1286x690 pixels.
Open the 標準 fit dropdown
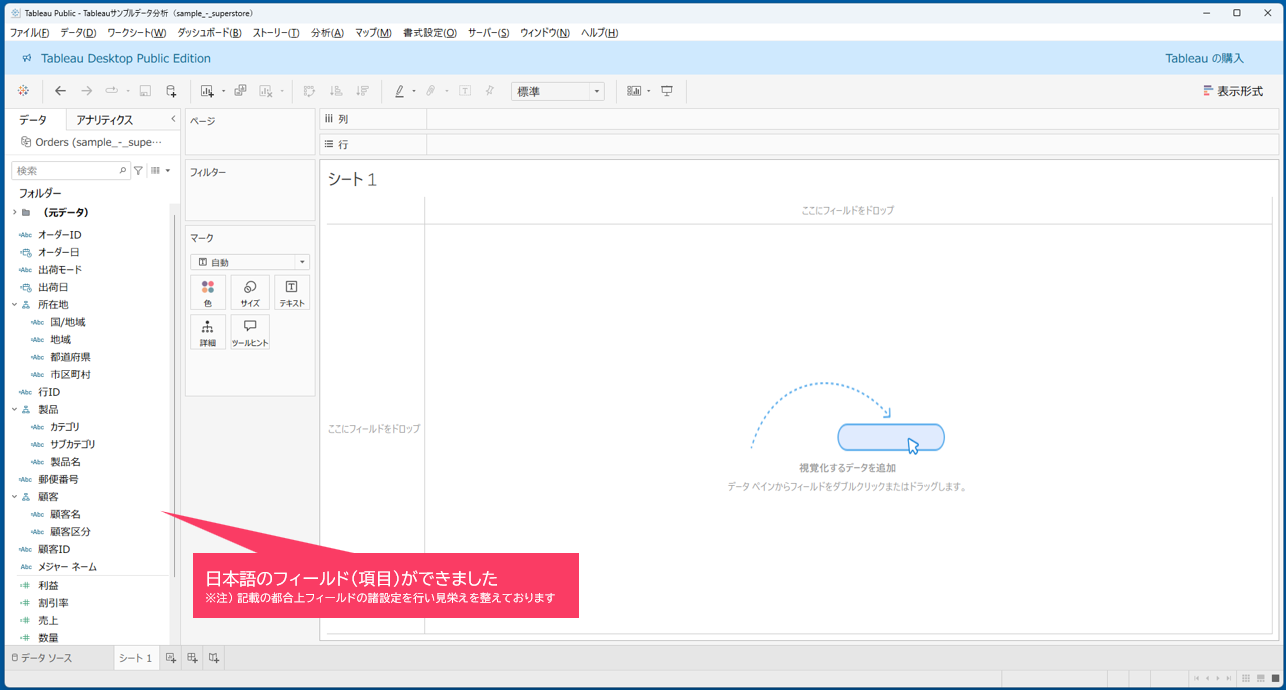coord(557,91)
